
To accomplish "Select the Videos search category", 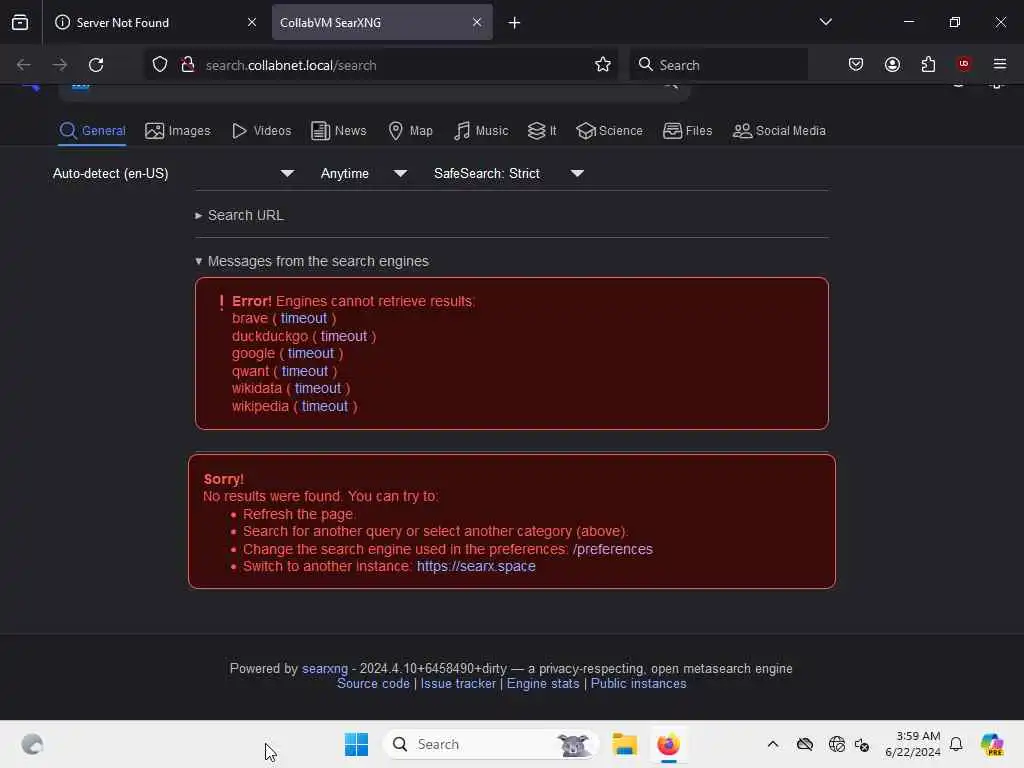I will pyautogui.click(x=261, y=131).
